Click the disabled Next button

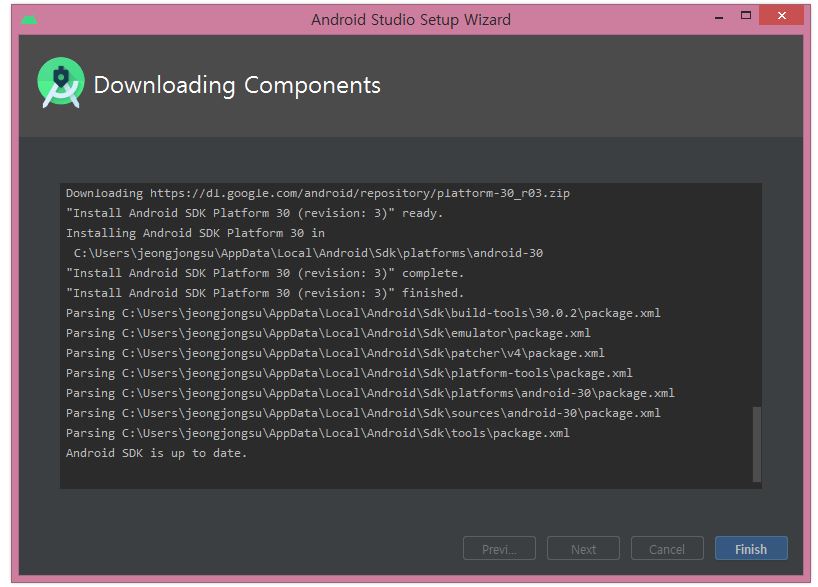583,548
